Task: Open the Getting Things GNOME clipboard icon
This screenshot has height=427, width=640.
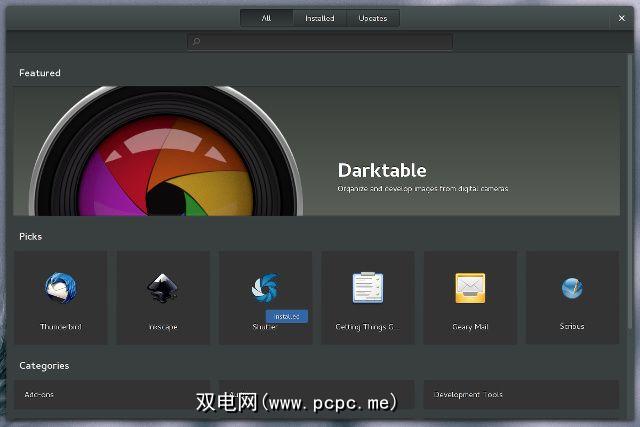Action: point(368,288)
